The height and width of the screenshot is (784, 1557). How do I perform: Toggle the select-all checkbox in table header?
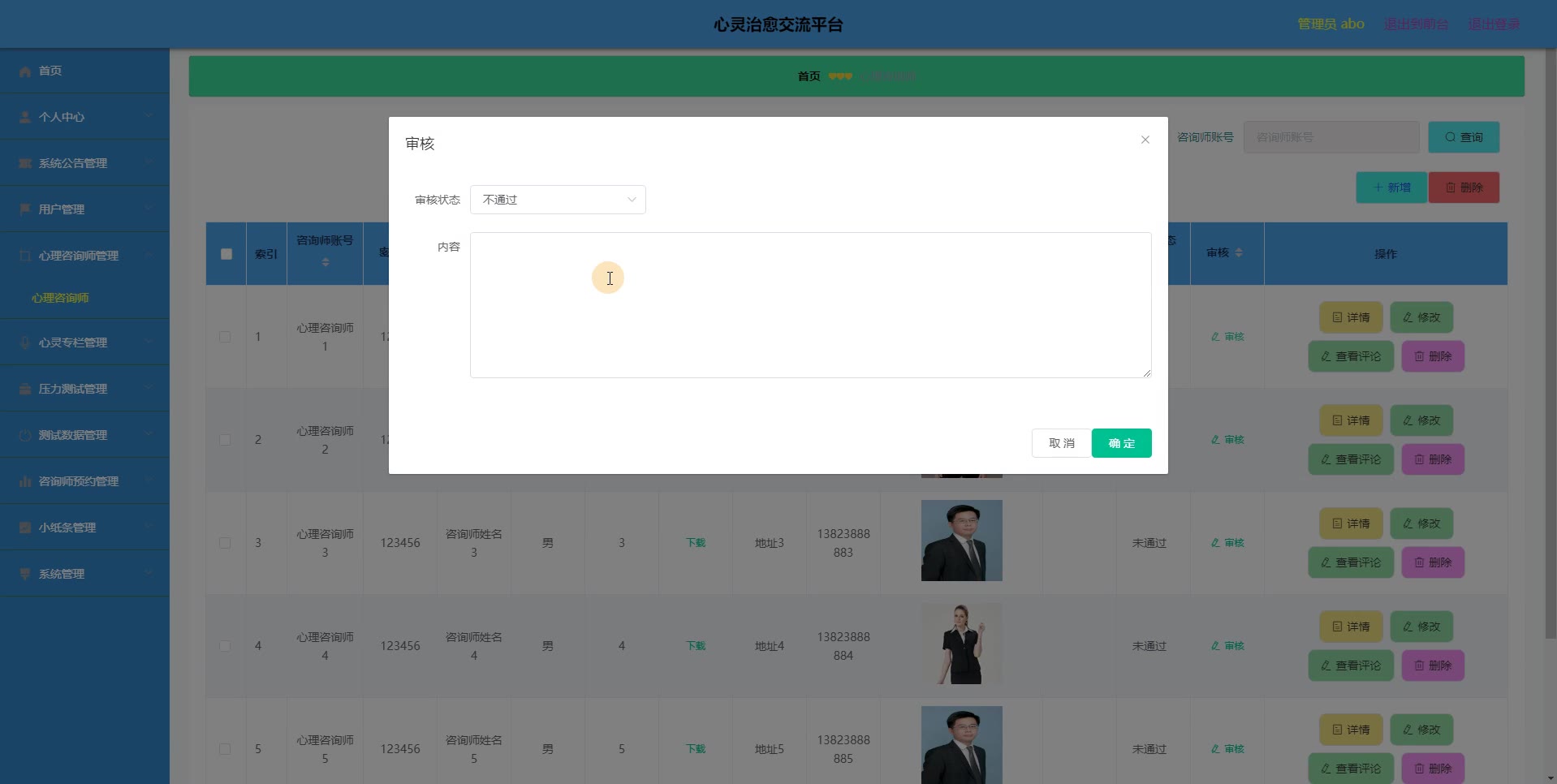click(226, 254)
